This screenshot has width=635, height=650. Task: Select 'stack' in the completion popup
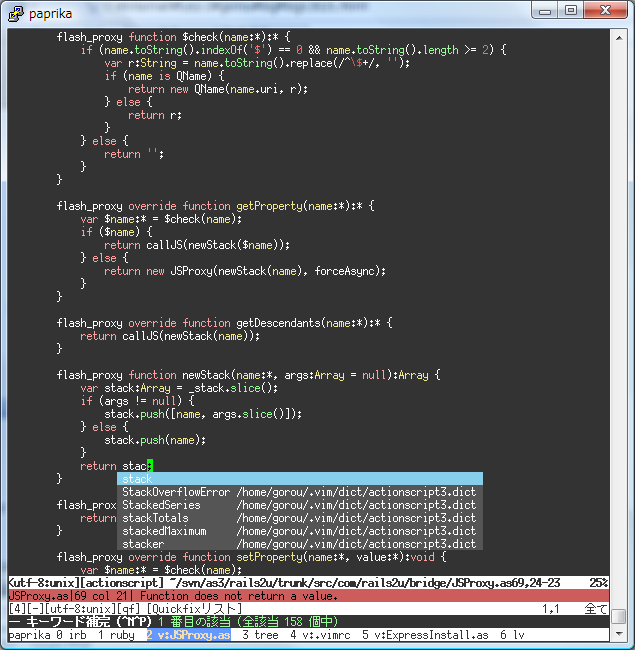pos(300,479)
